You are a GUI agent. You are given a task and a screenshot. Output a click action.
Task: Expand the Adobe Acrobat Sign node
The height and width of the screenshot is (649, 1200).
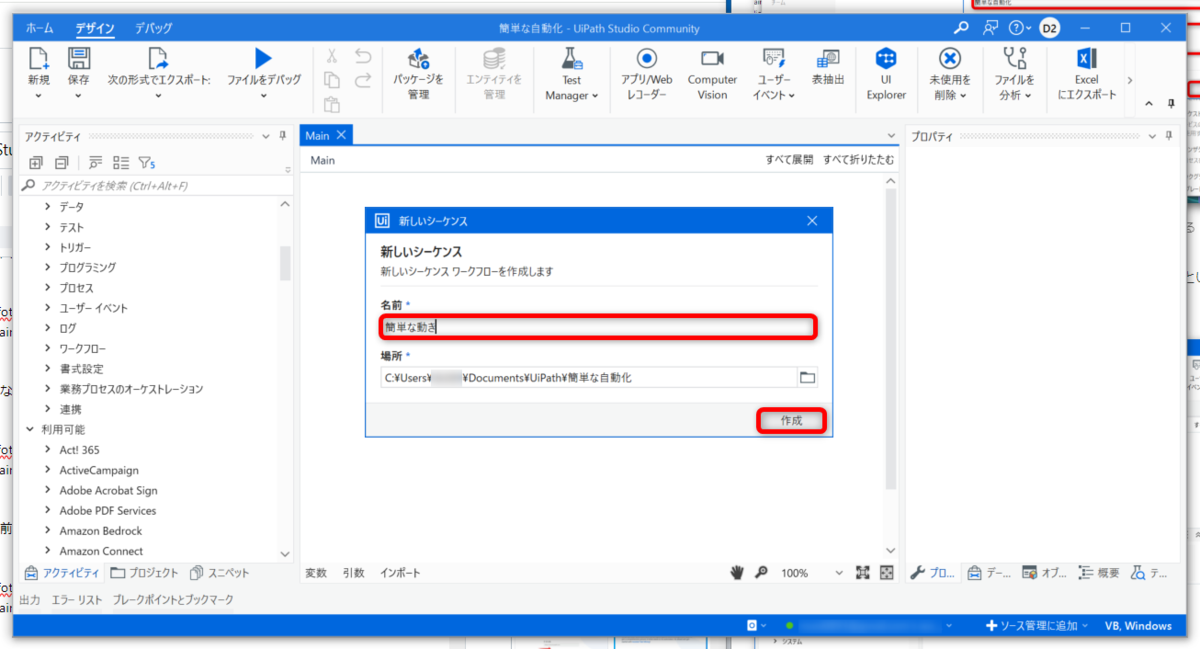coord(47,490)
